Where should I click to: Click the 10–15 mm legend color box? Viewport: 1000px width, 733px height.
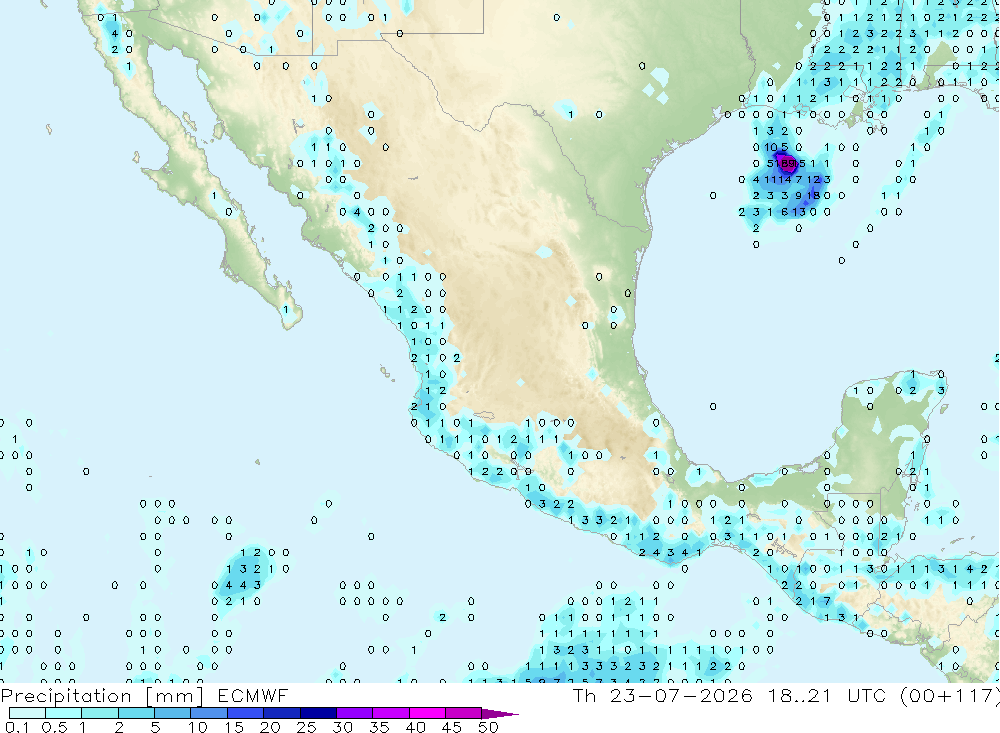[x=209, y=713]
